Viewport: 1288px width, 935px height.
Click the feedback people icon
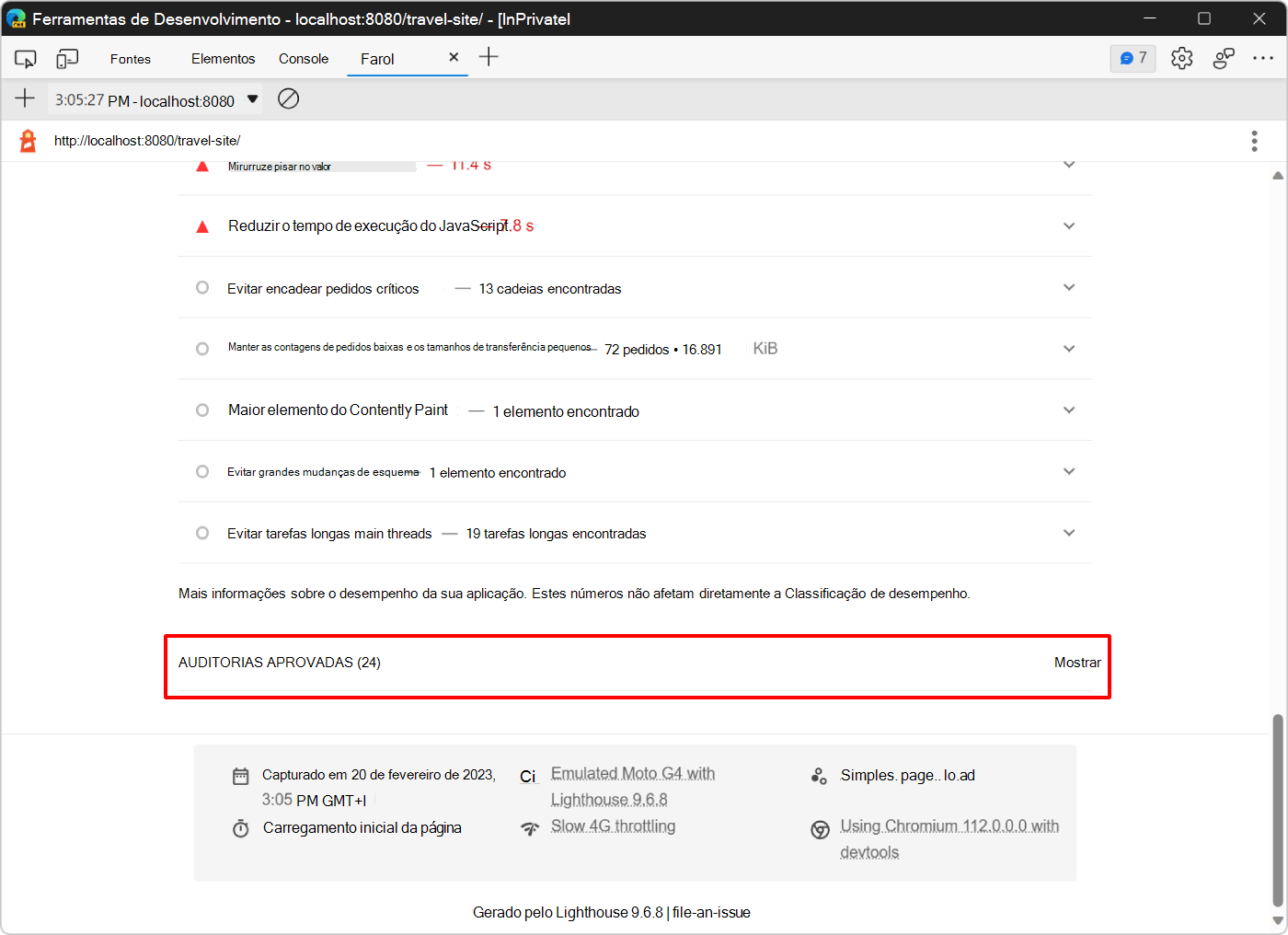click(x=1224, y=58)
